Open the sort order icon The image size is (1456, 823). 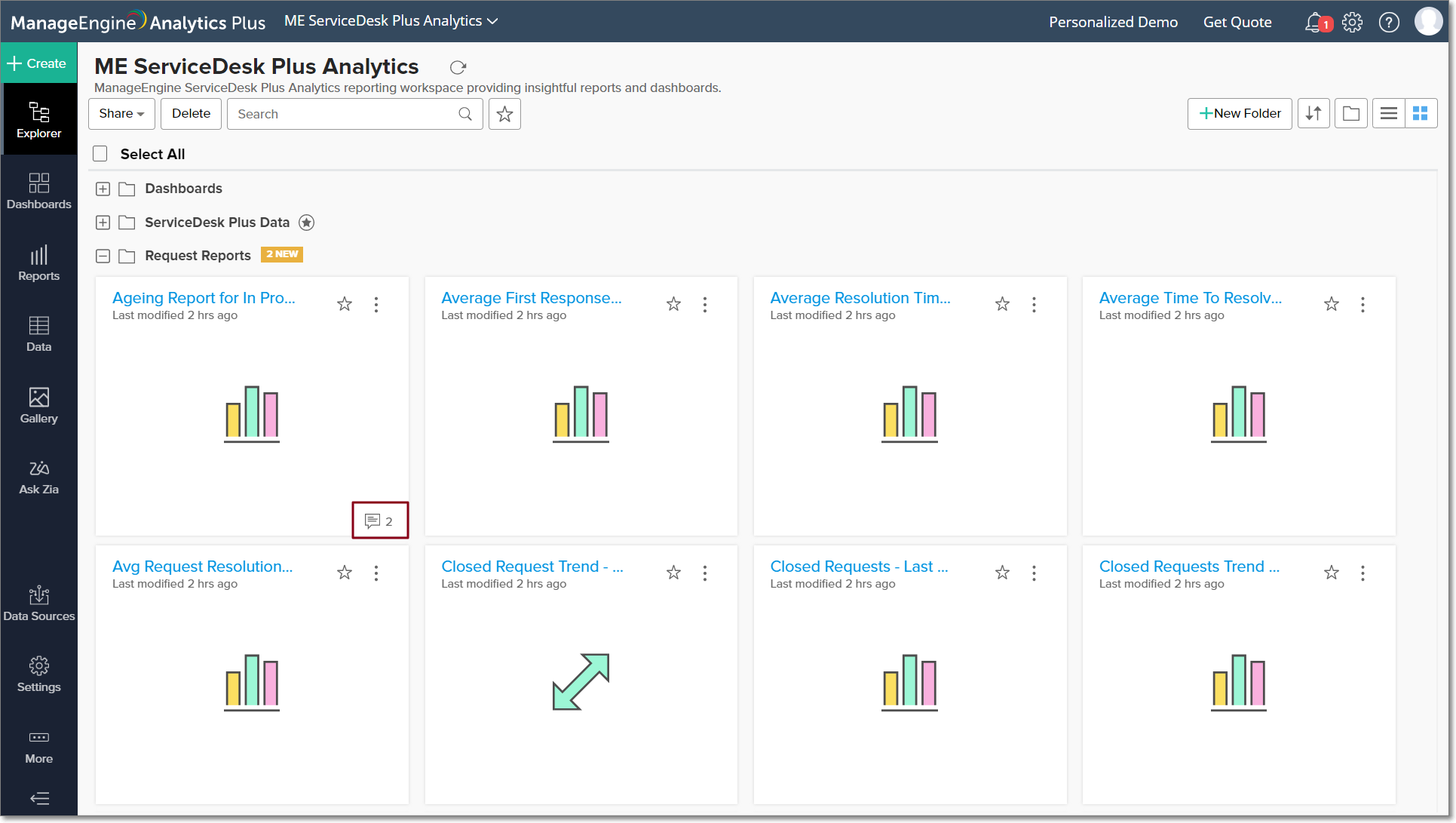click(1313, 113)
